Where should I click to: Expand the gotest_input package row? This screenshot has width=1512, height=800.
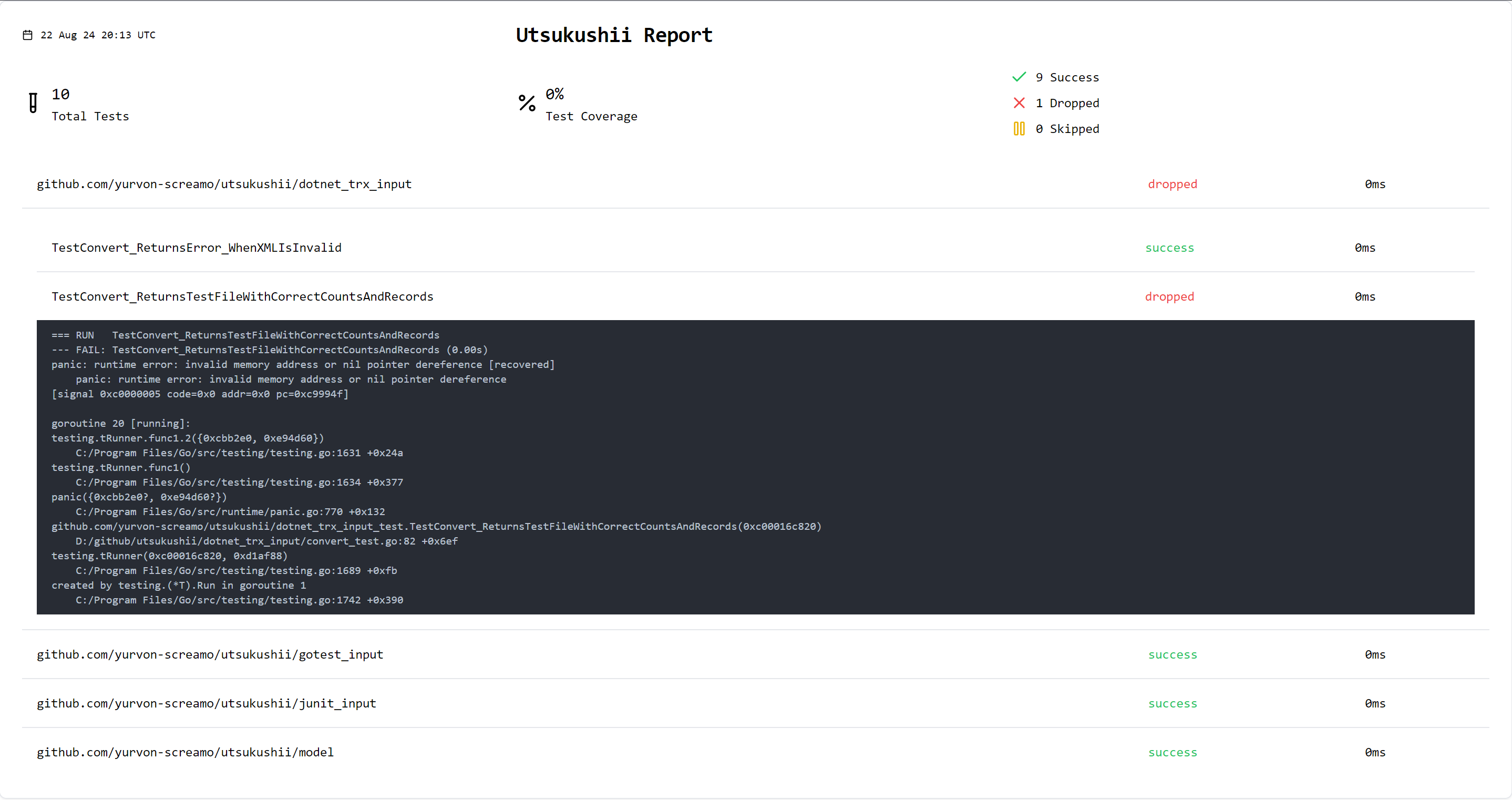[210, 654]
